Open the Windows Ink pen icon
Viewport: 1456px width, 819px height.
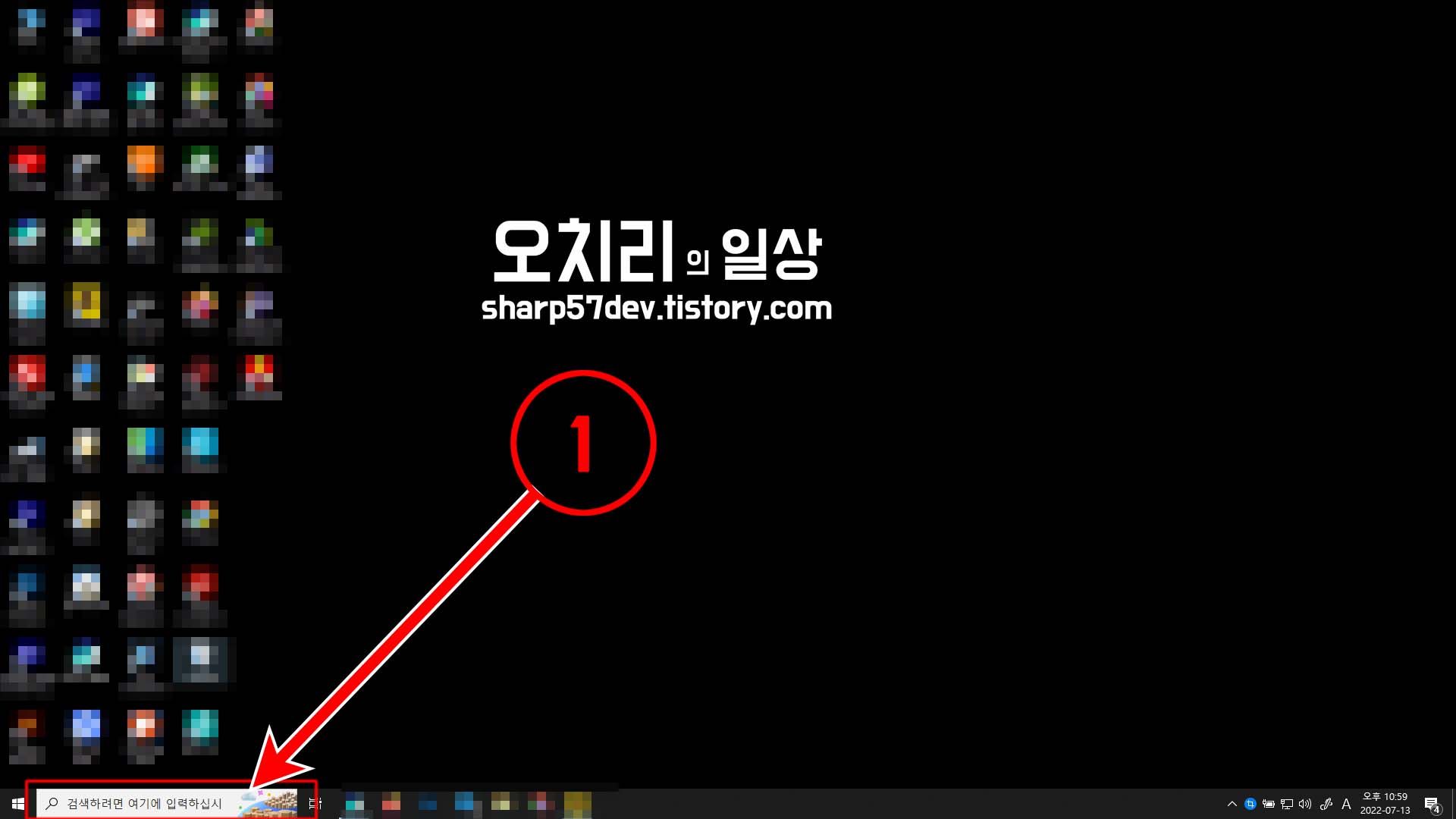1326,804
